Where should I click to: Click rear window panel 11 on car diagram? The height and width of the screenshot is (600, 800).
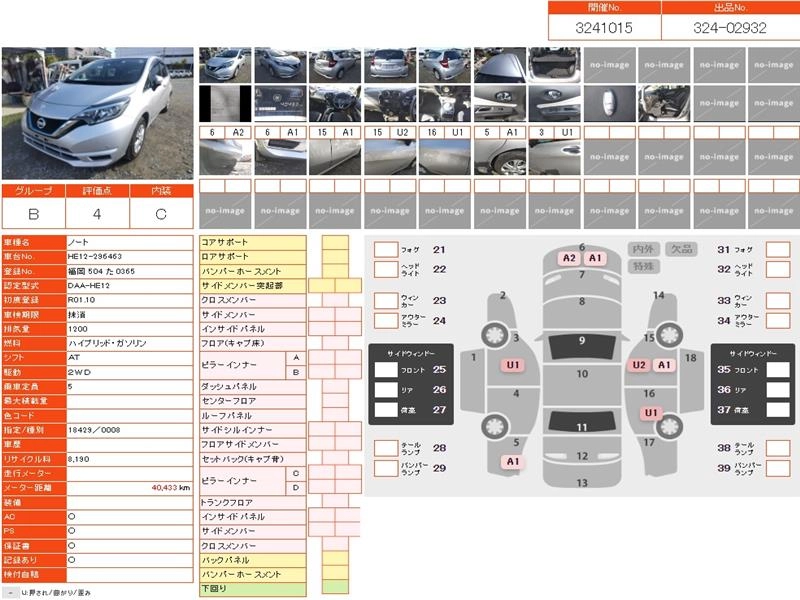(582, 421)
